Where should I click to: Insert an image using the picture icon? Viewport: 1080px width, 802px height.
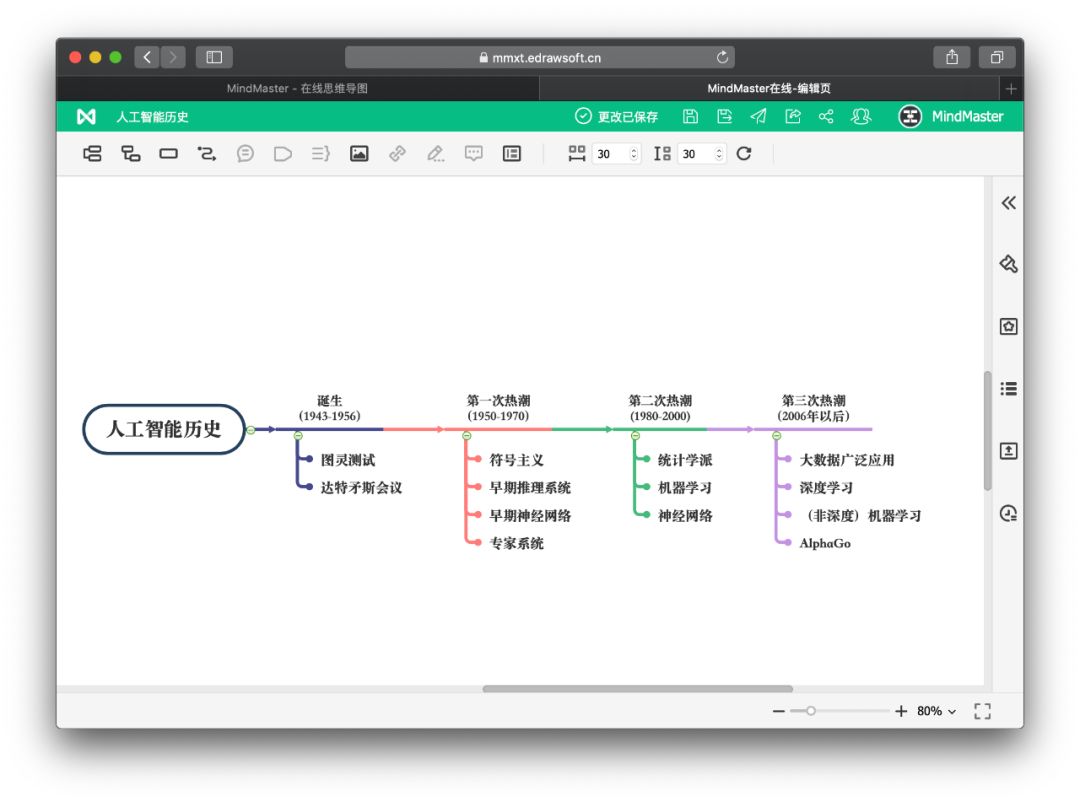click(359, 154)
